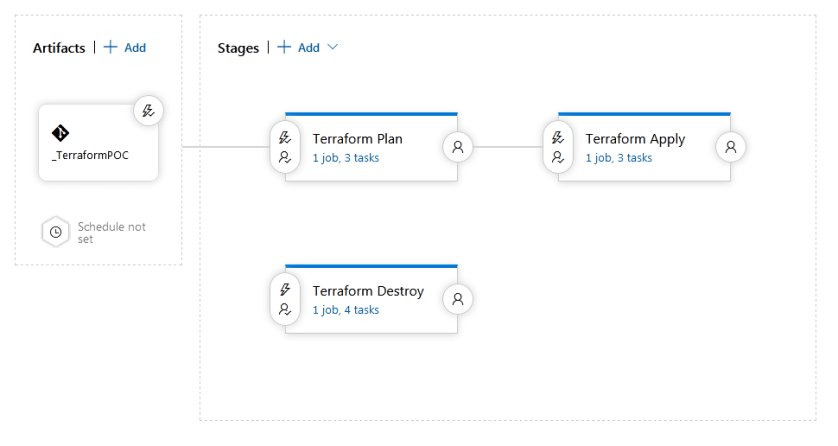The image size is (838, 446).
Task: Open Terraform Apply pre-deployment conditions
Action: tap(556, 147)
